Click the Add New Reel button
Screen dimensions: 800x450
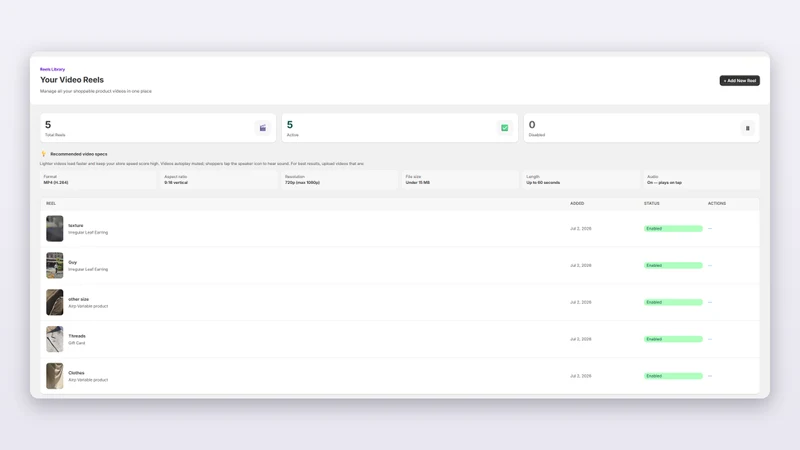coord(739,81)
